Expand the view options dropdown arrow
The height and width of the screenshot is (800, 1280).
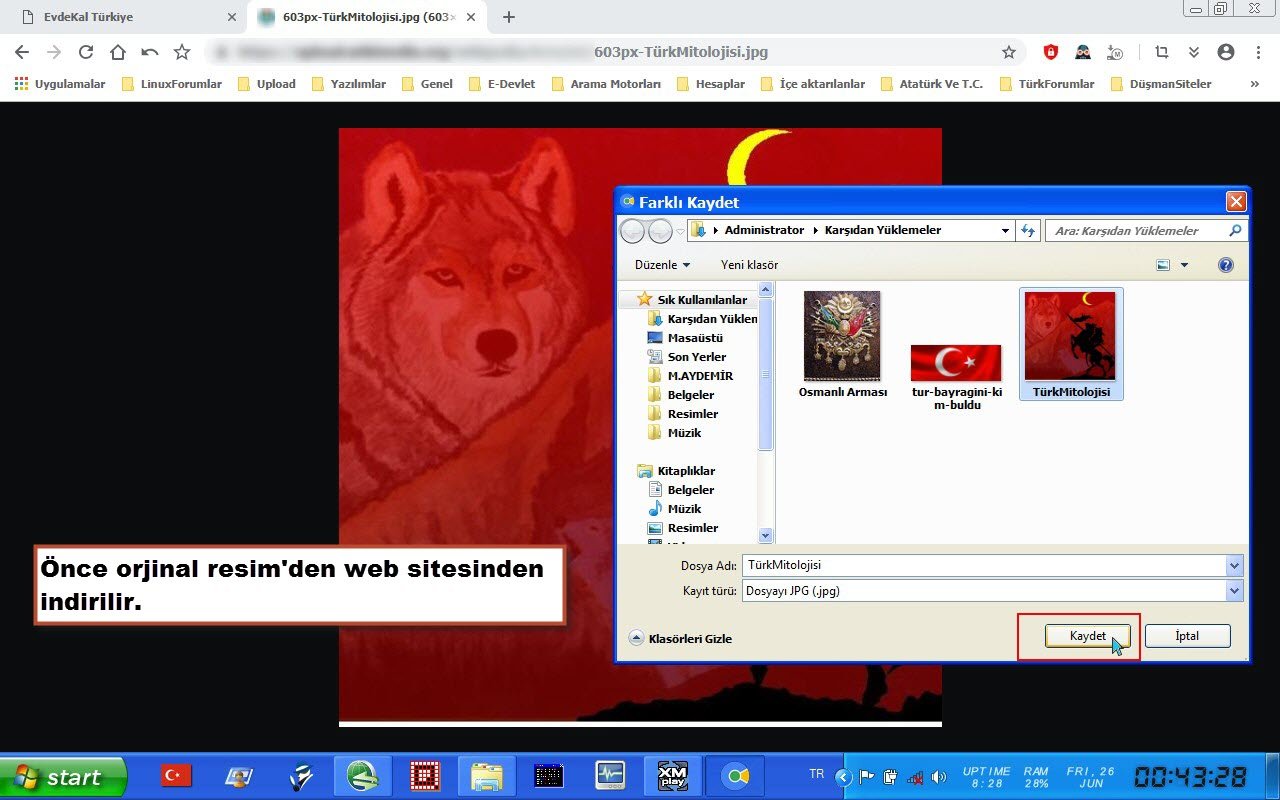coord(1185,265)
